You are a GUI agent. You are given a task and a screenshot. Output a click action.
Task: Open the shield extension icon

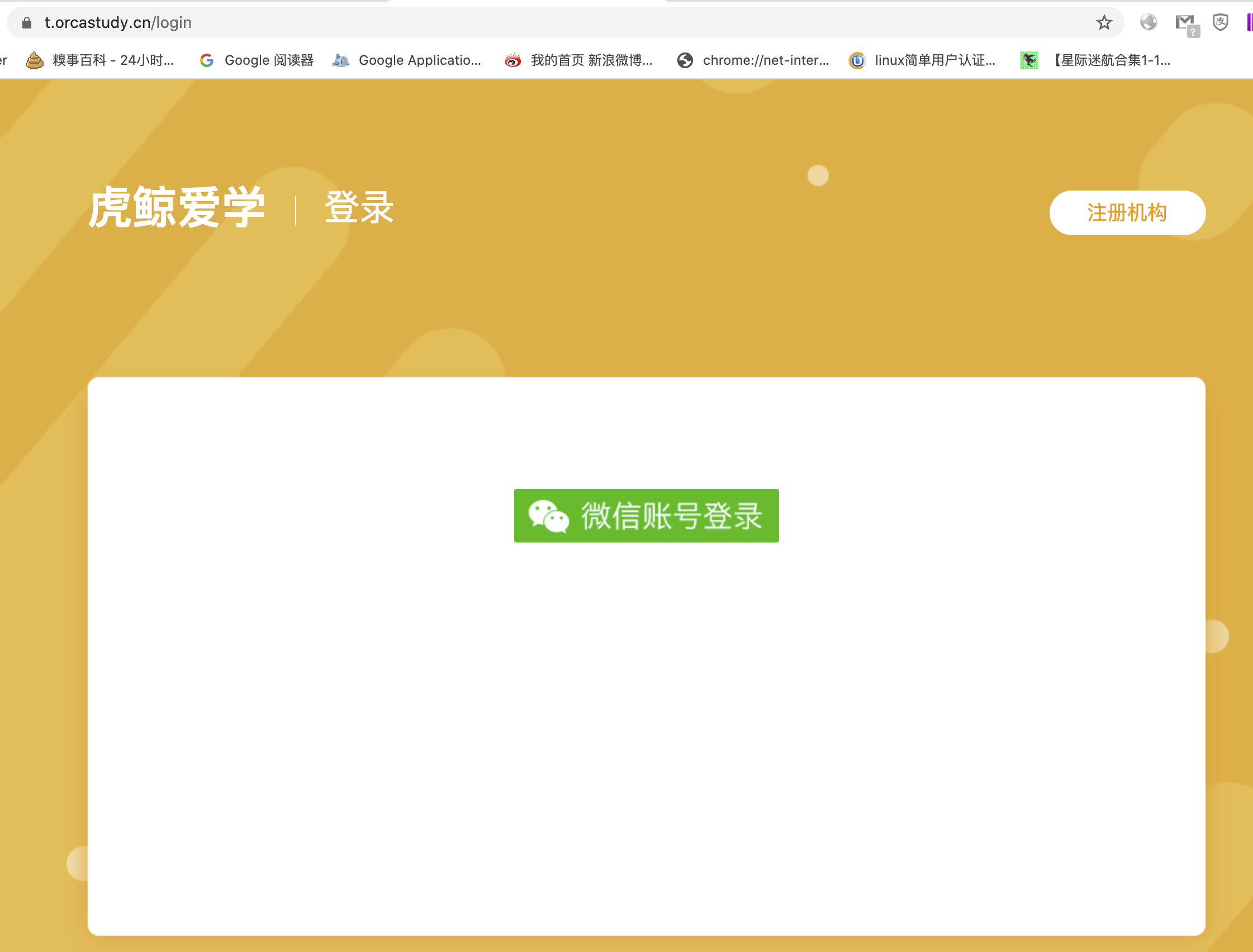point(1220,22)
